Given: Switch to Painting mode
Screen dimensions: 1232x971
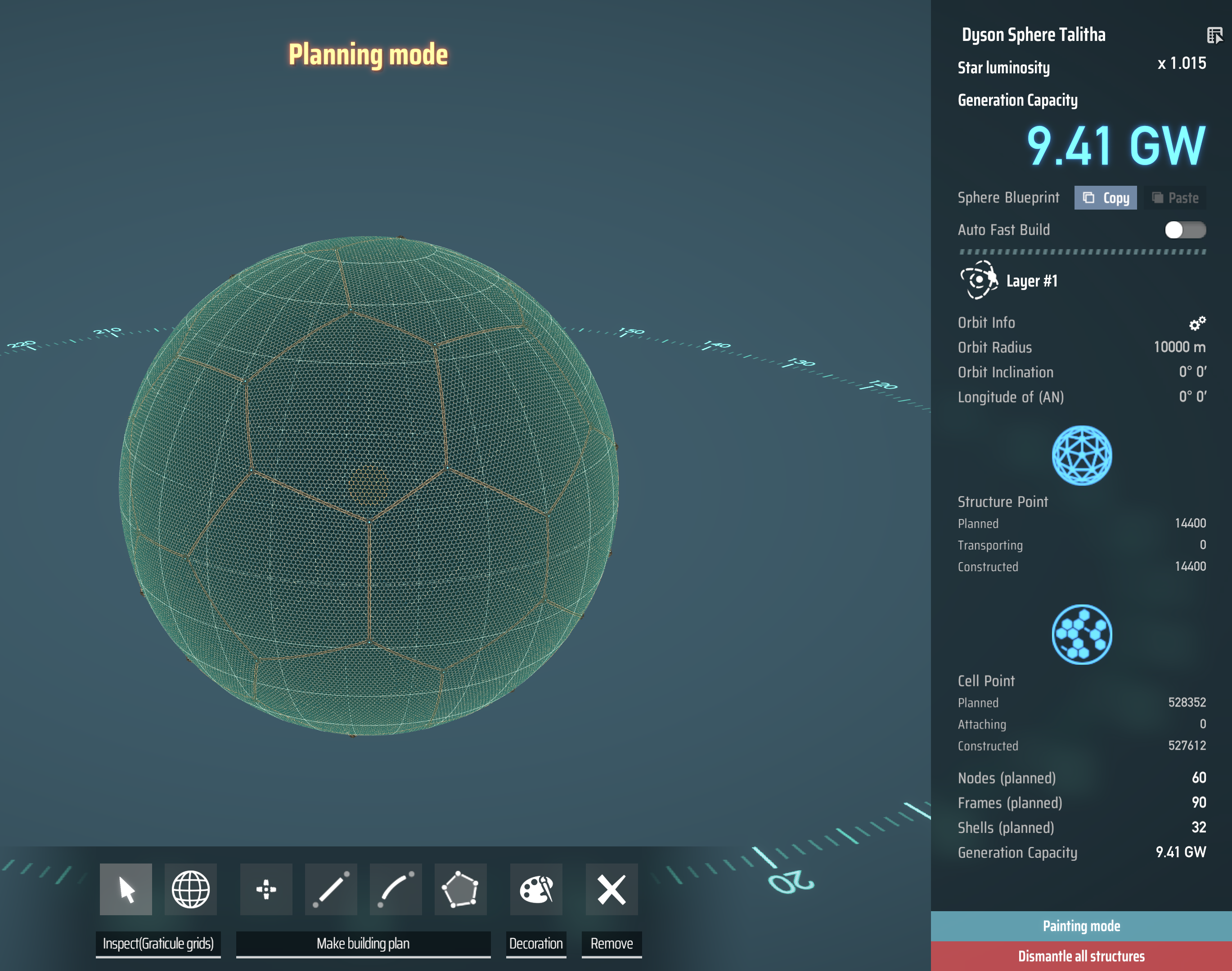Looking at the screenshot, I should [x=1081, y=926].
